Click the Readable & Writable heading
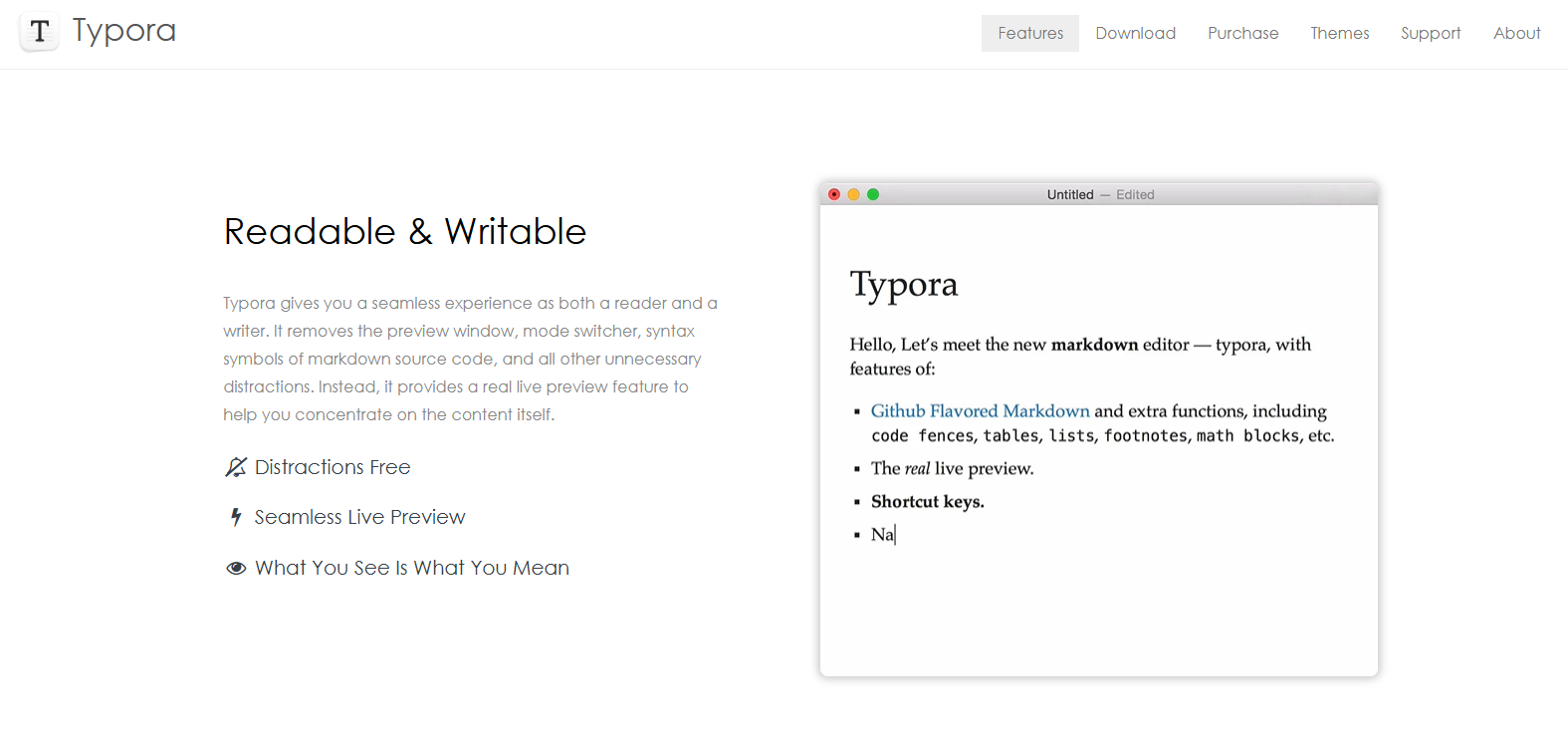Image resolution: width=1568 pixels, height=750 pixels. 405,231
